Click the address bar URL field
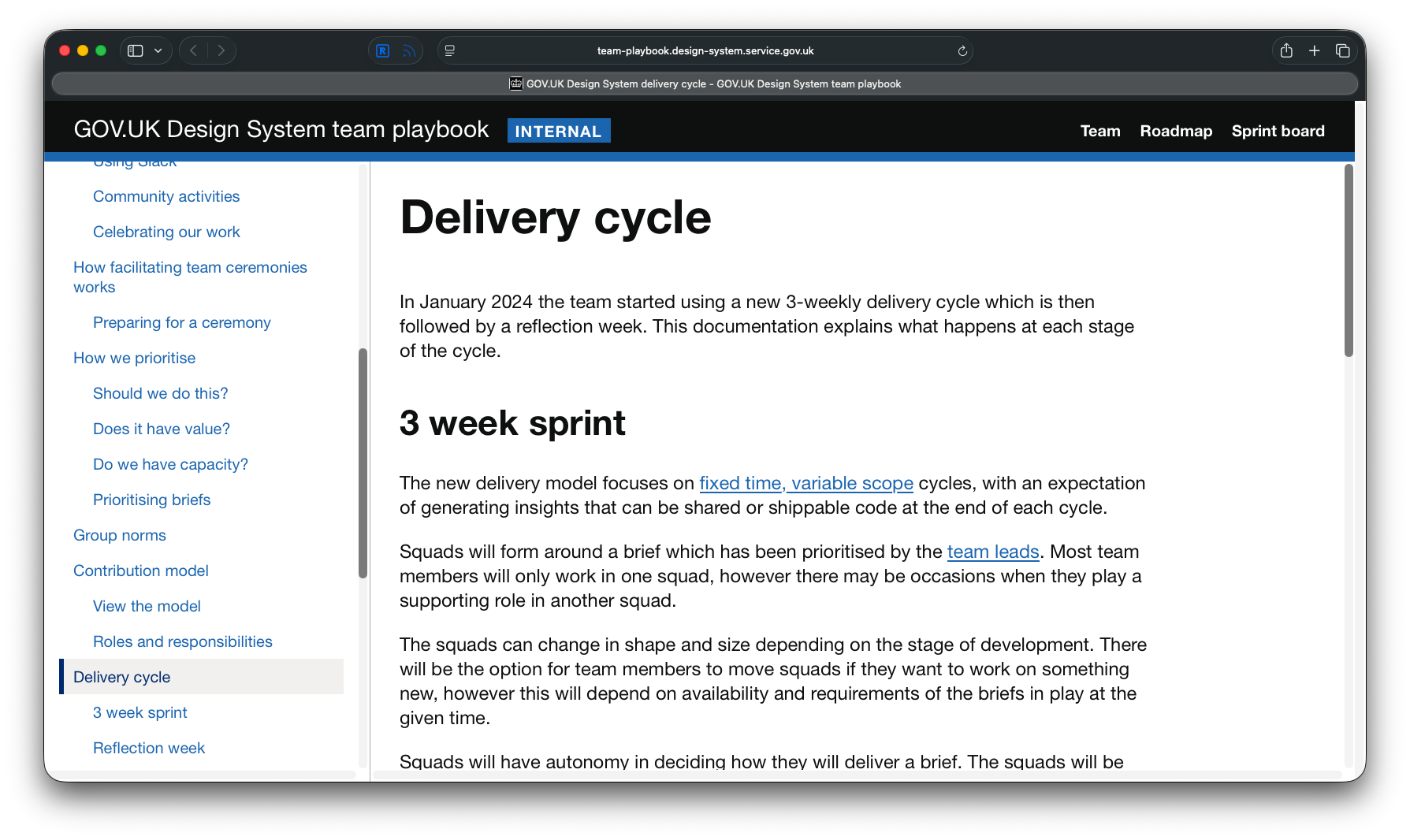The height and width of the screenshot is (840, 1410). [x=705, y=50]
